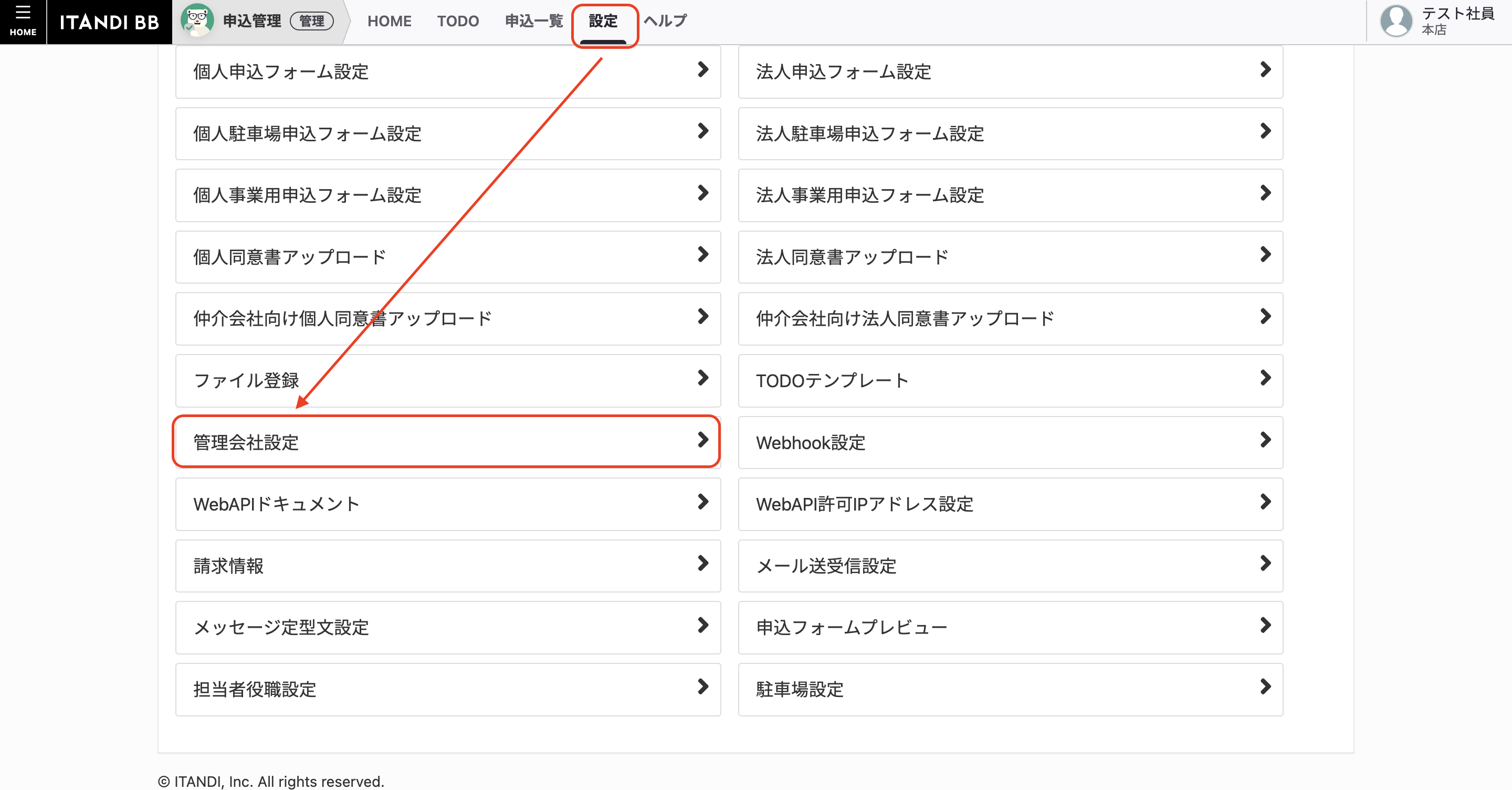Image resolution: width=1512 pixels, height=790 pixels.
Task: Click chevron on ファイル登録 row
Action: coord(702,378)
